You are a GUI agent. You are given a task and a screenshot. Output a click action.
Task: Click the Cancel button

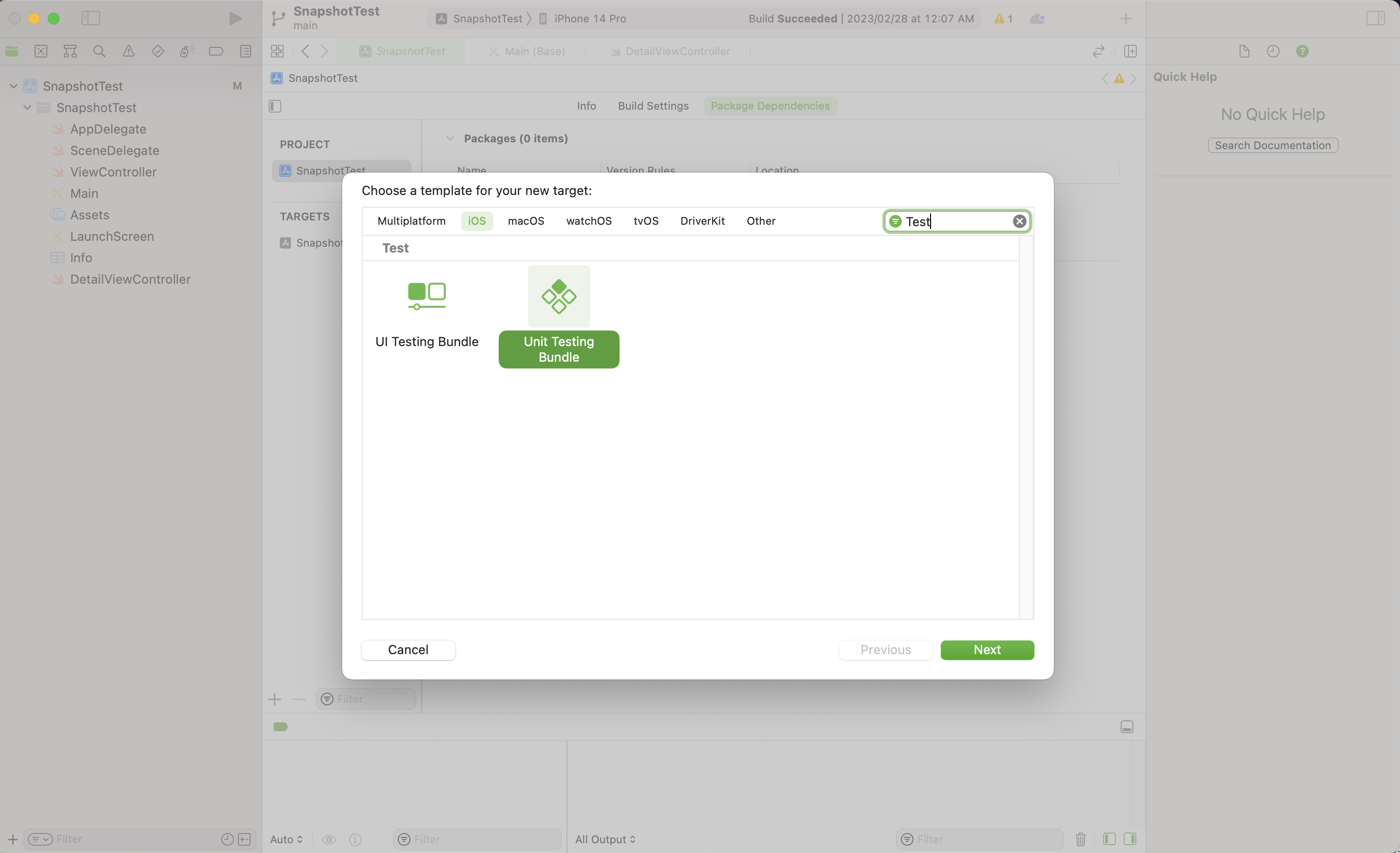(x=408, y=650)
